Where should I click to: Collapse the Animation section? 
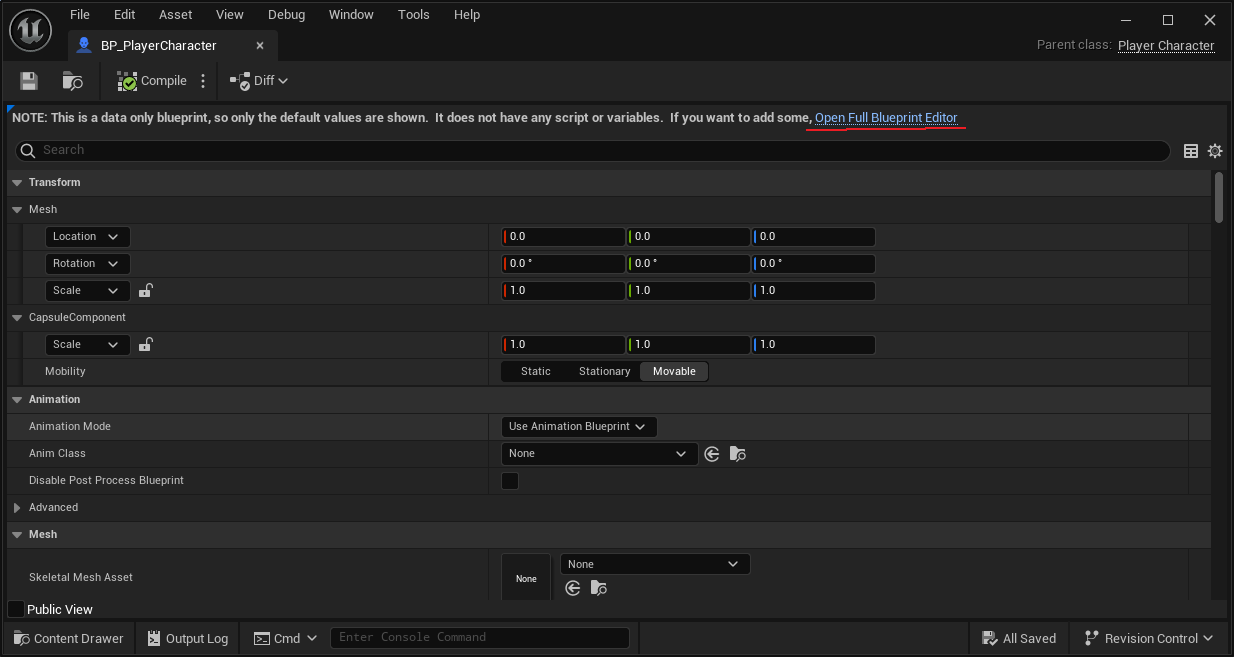point(17,399)
